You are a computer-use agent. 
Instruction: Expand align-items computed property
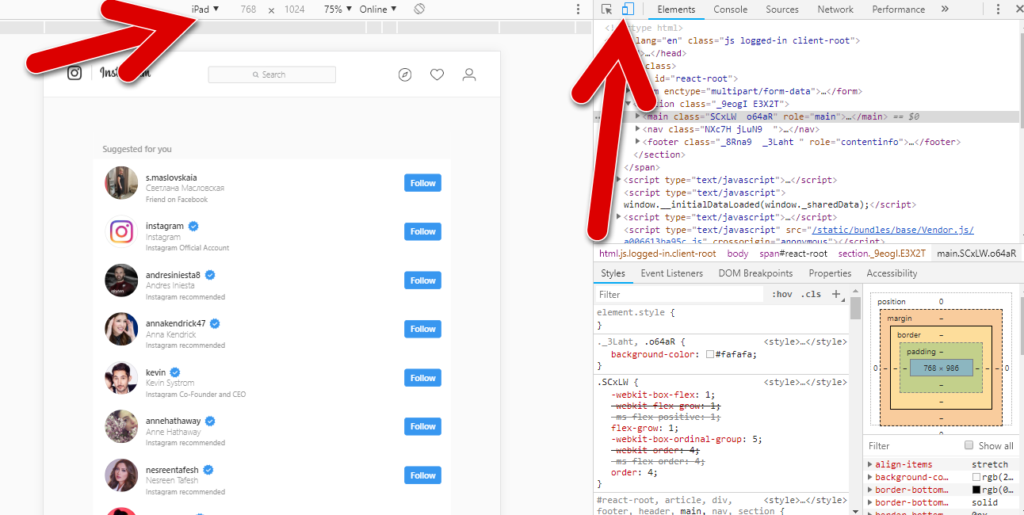870,464
